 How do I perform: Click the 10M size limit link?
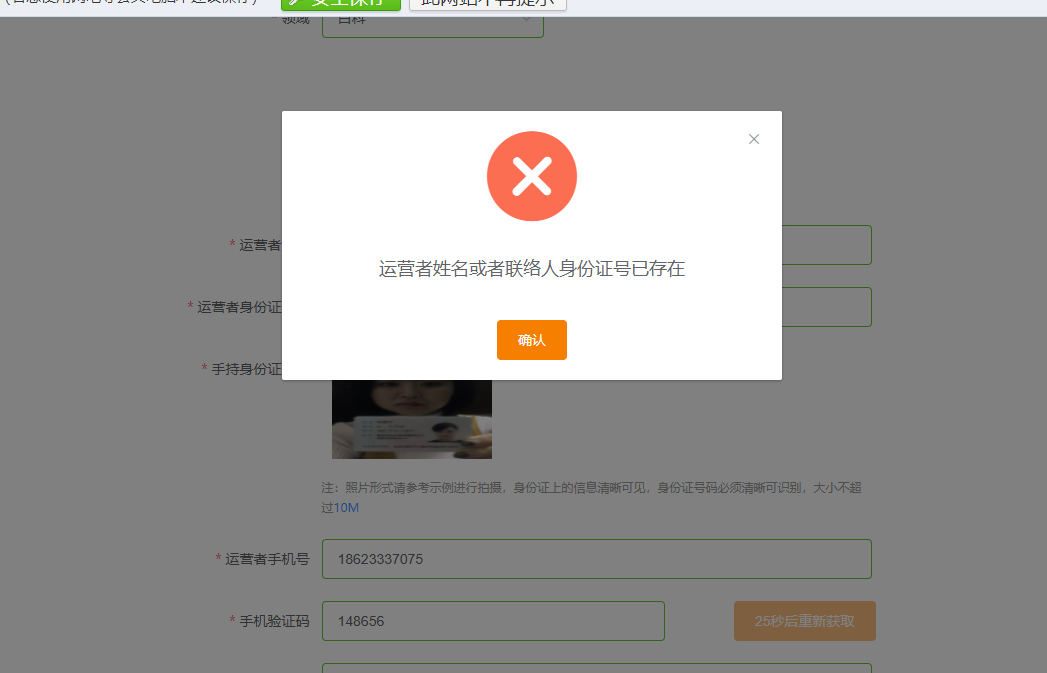click(x=347, y=508)
